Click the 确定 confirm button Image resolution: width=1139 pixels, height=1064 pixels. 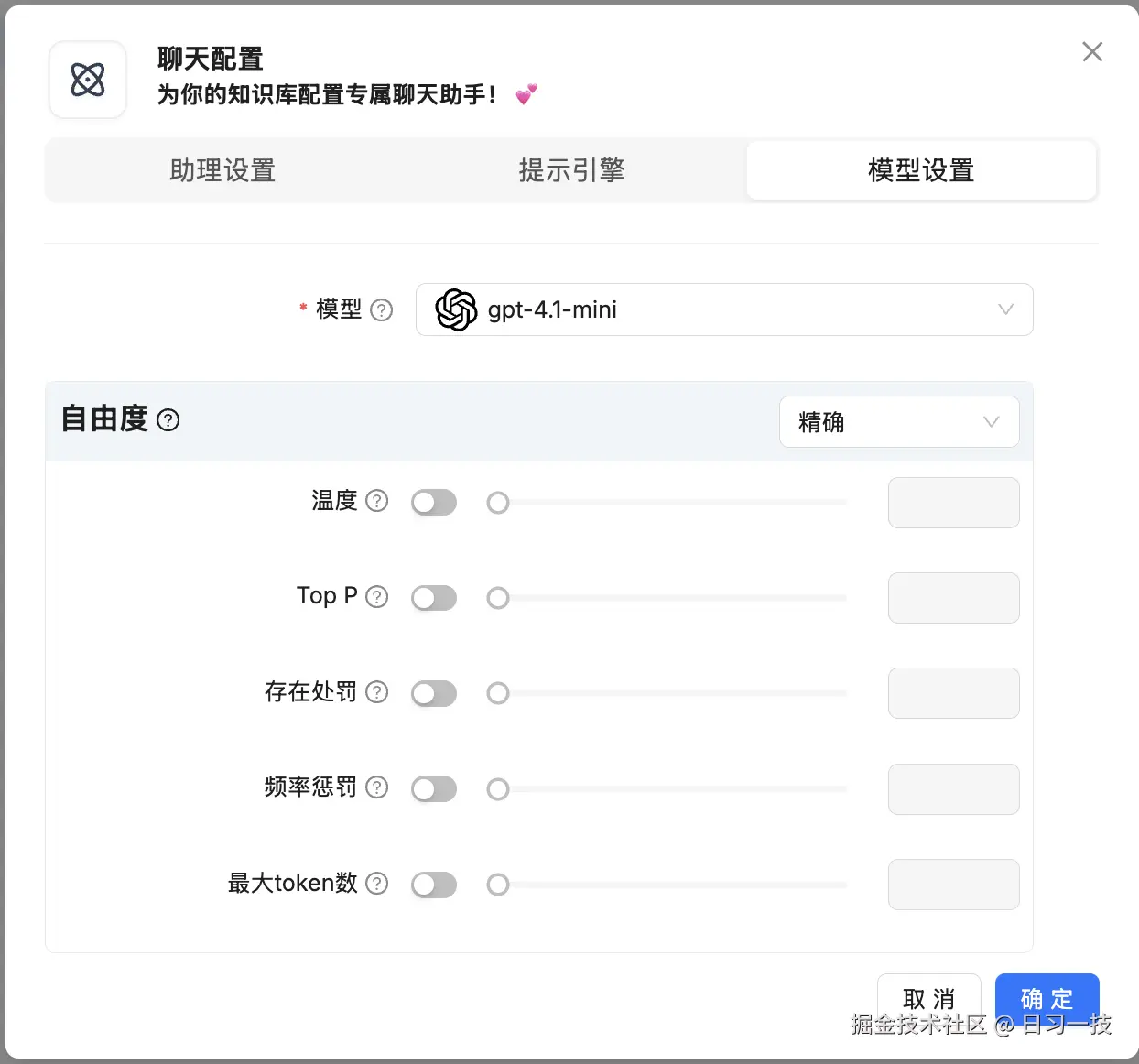[x=1047, y=999]
